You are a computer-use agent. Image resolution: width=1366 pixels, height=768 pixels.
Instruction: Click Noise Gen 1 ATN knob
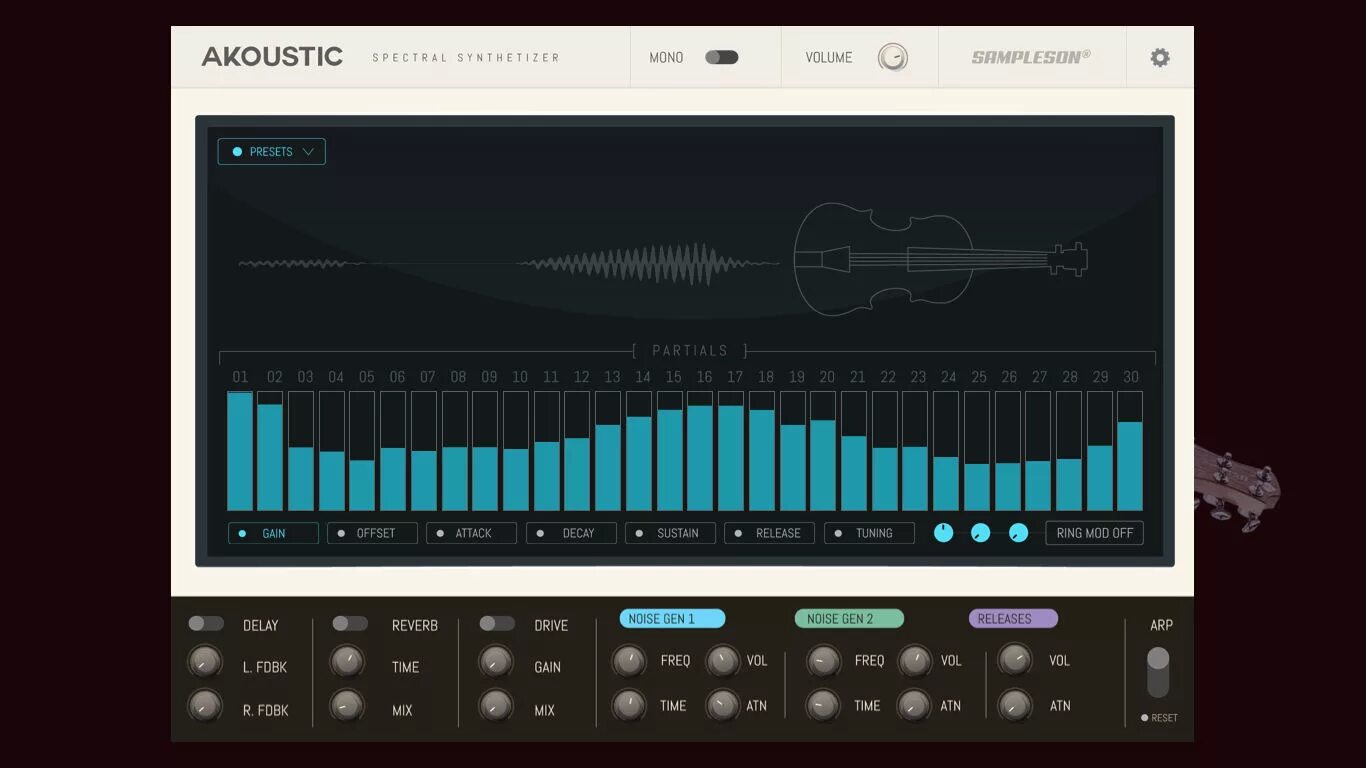click(722, 705)
